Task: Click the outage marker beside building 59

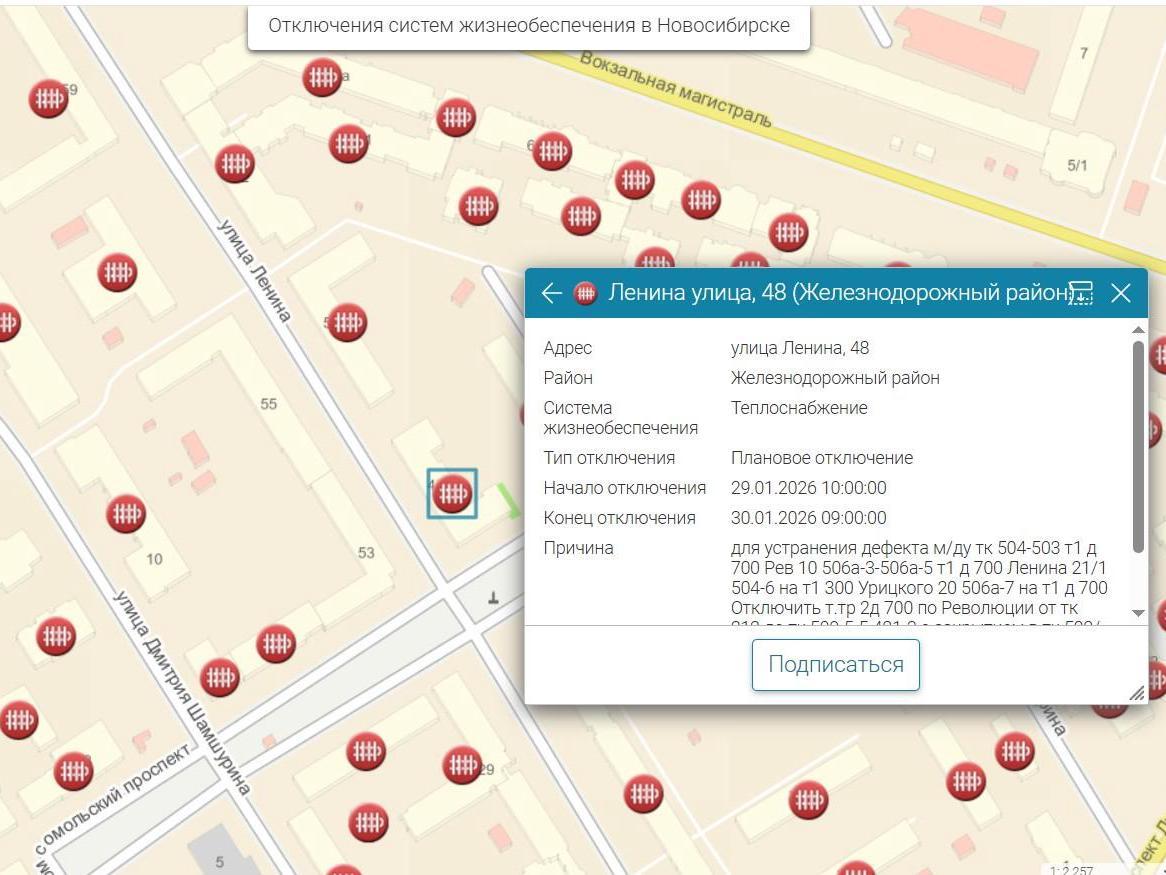Action: click(47, 98)
